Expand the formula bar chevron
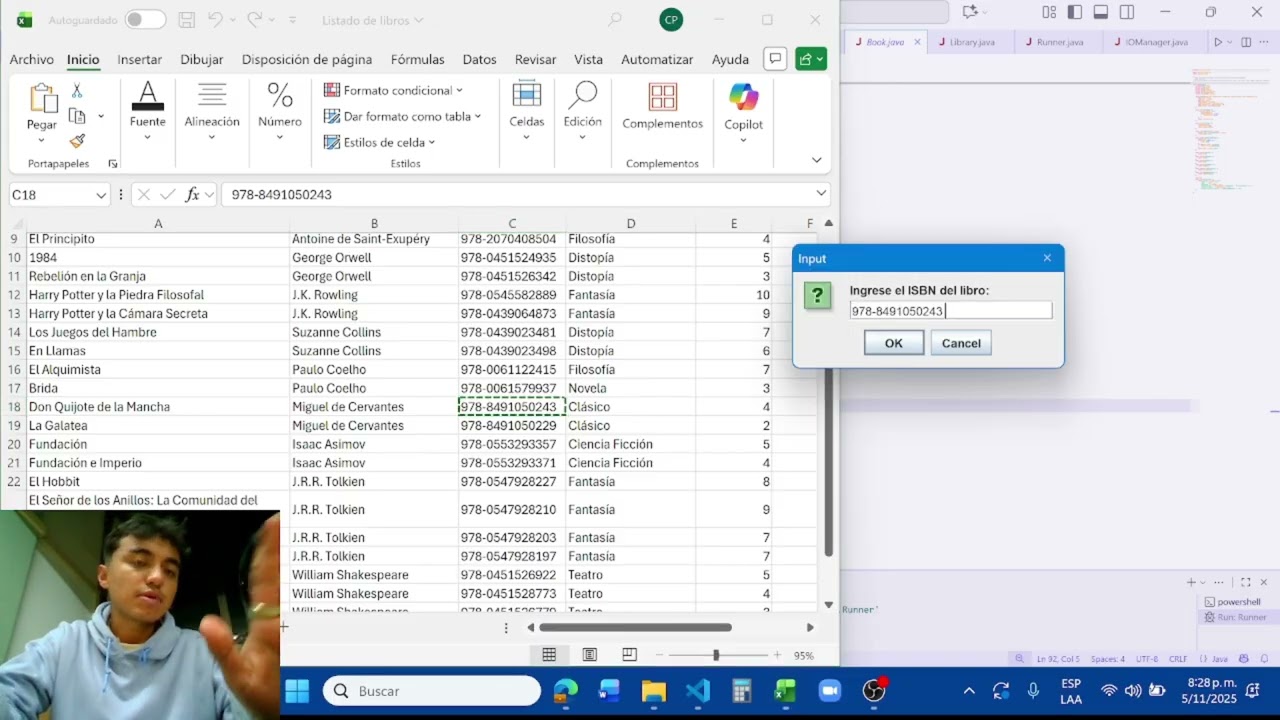 [821, 194]
